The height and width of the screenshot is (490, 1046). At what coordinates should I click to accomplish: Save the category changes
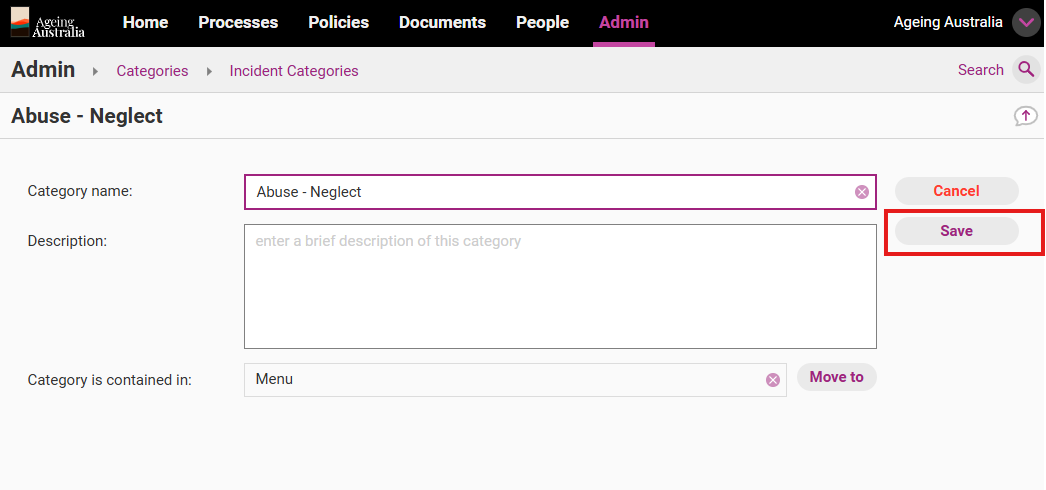tap(956, 231)
